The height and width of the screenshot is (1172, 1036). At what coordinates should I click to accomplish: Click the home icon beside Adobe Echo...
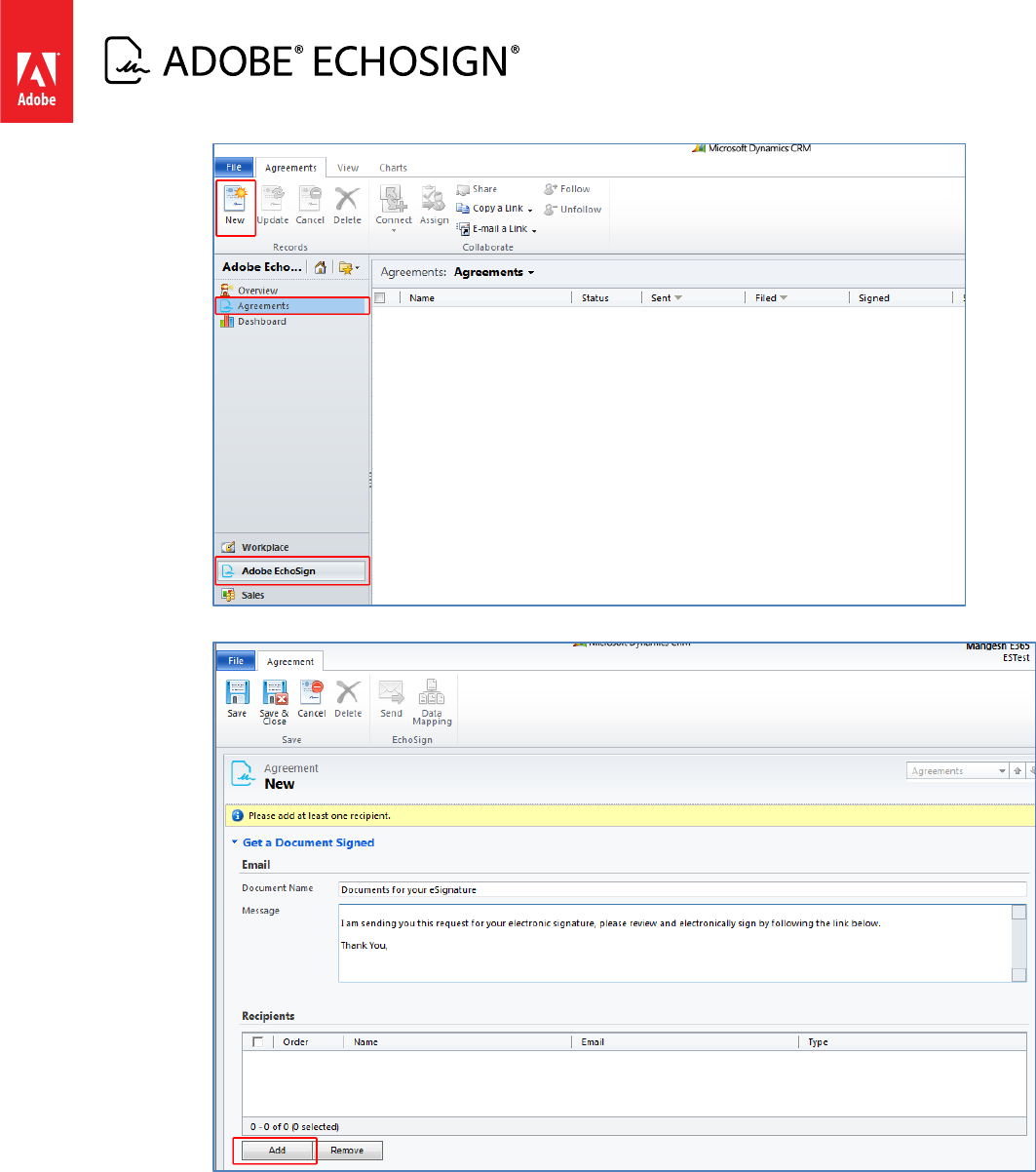click(x=319, y=267)
